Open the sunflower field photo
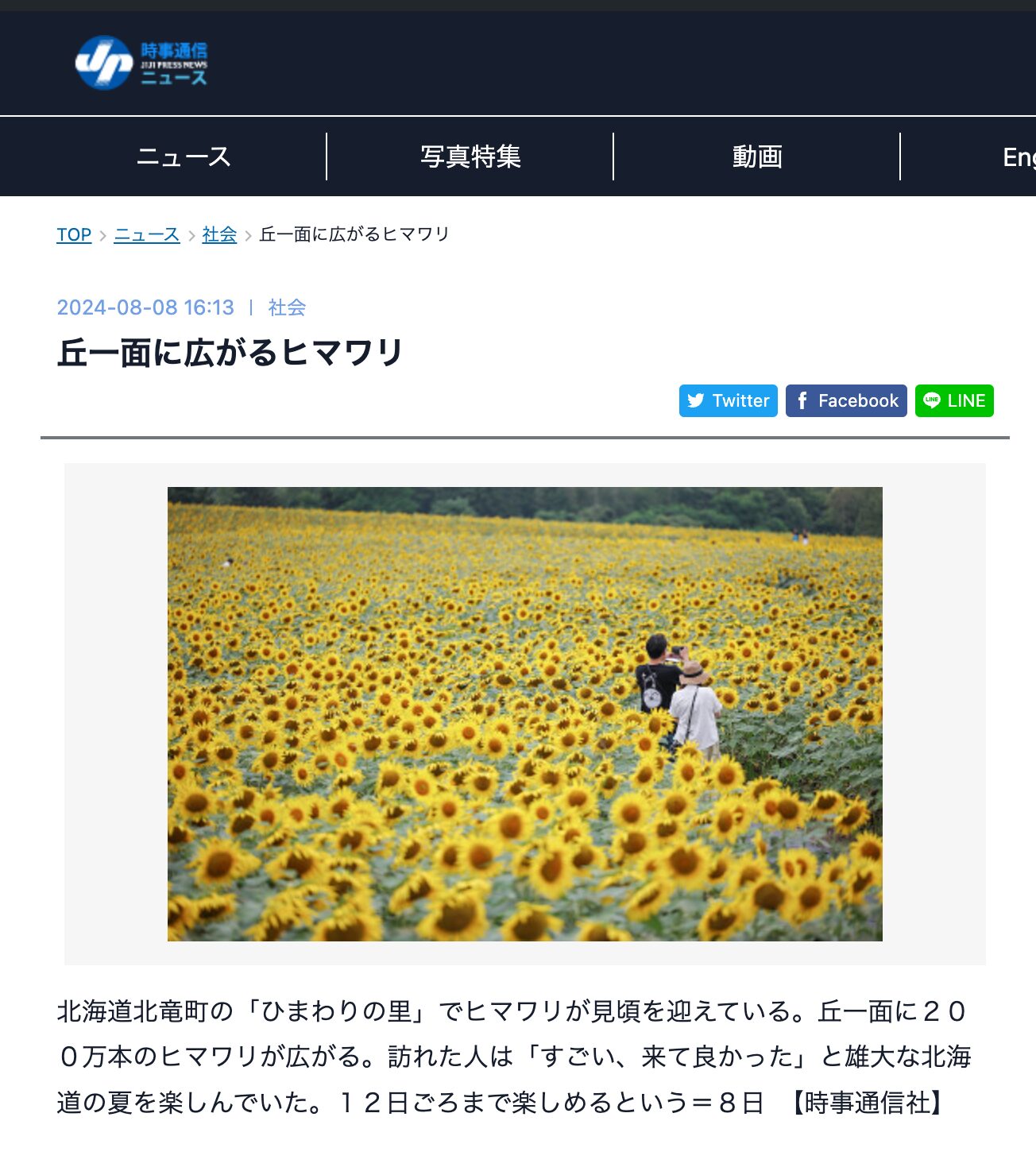This screenshot has width=1036, height=1171. 525,714
